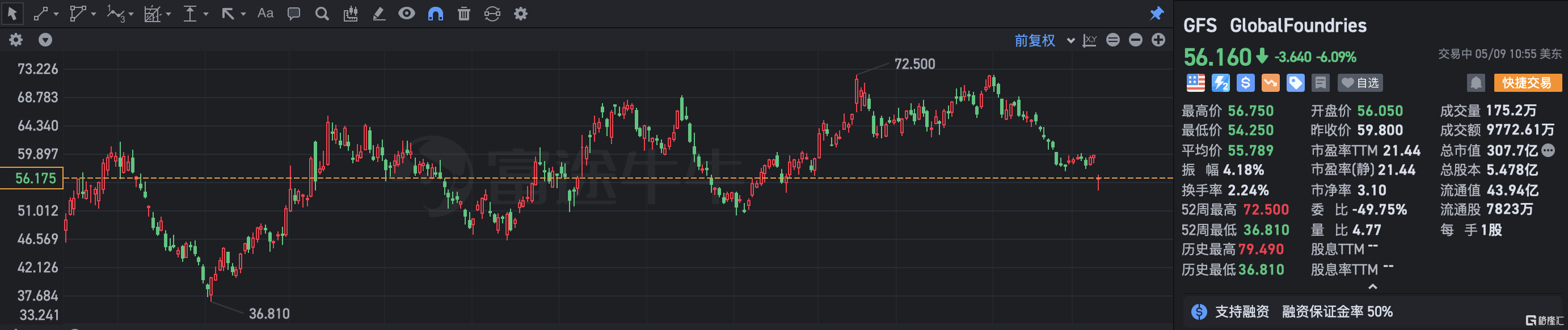
Task: Click the orange short-selling icon
Action: coord(1270,83)
